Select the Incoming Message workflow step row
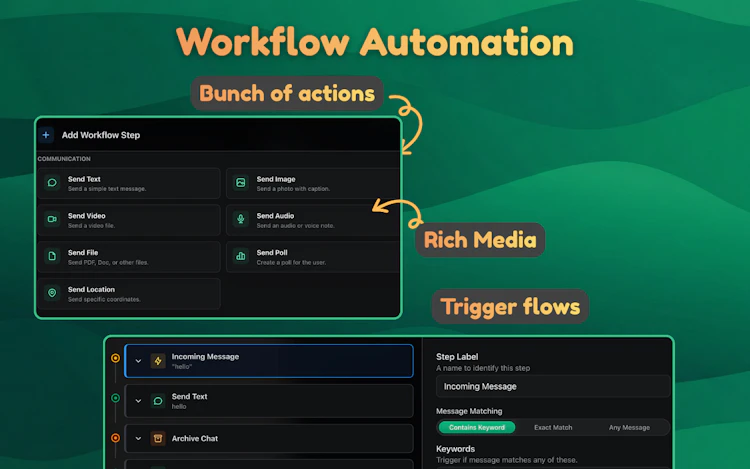 pyautogui.click(x=269, y=361)
